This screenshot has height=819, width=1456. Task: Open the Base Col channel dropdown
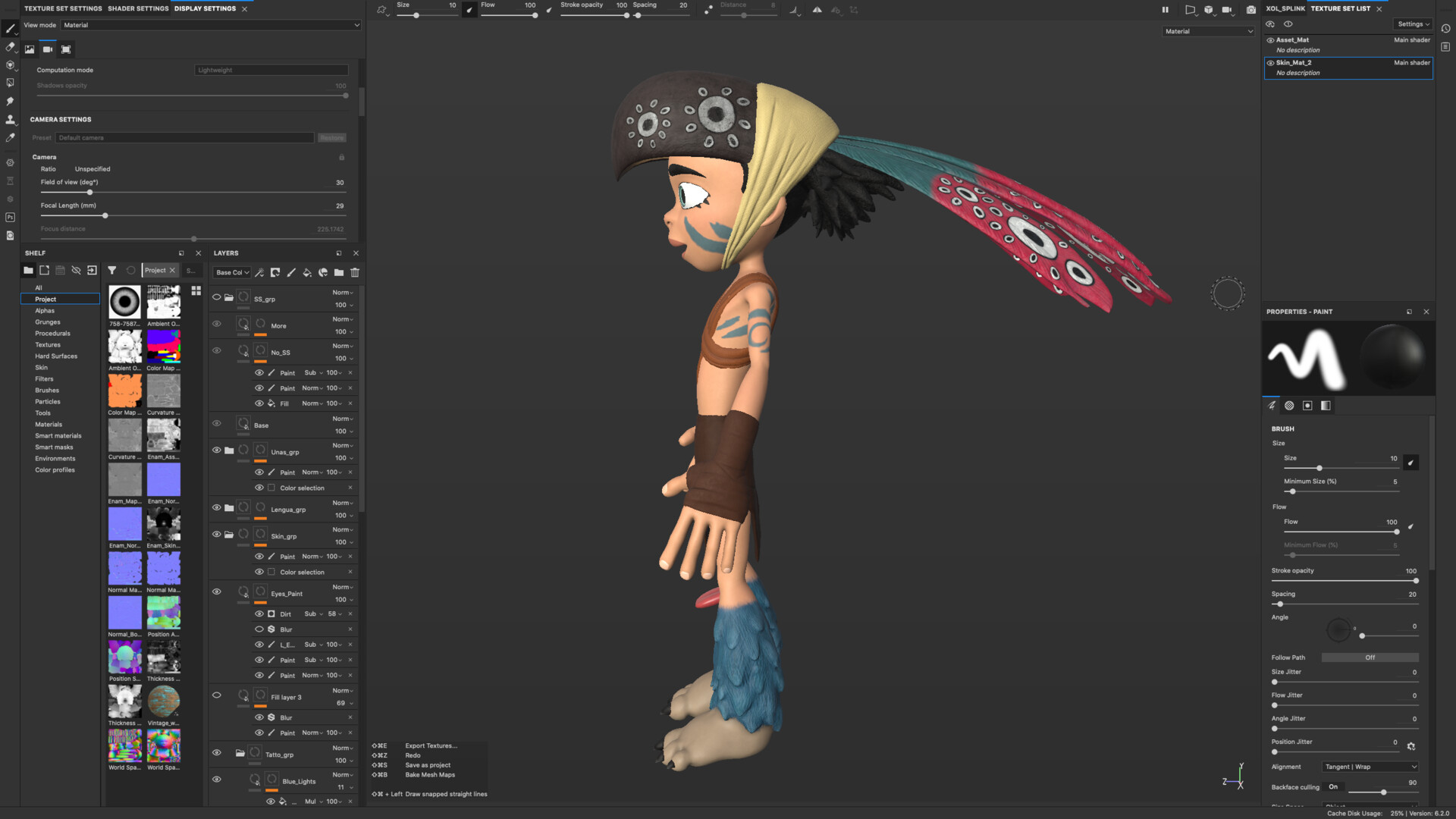232,272
